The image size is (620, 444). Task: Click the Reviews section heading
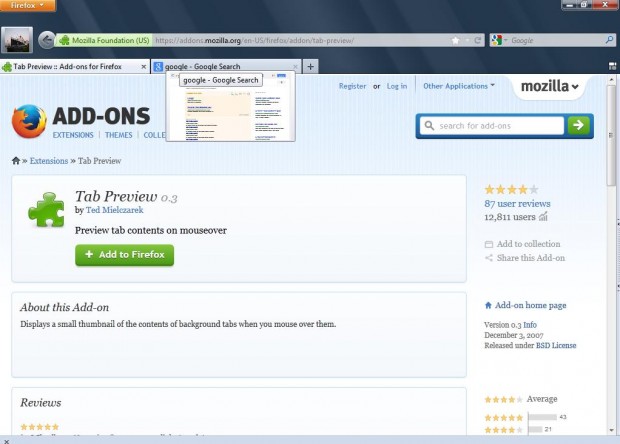coord(41,402)
